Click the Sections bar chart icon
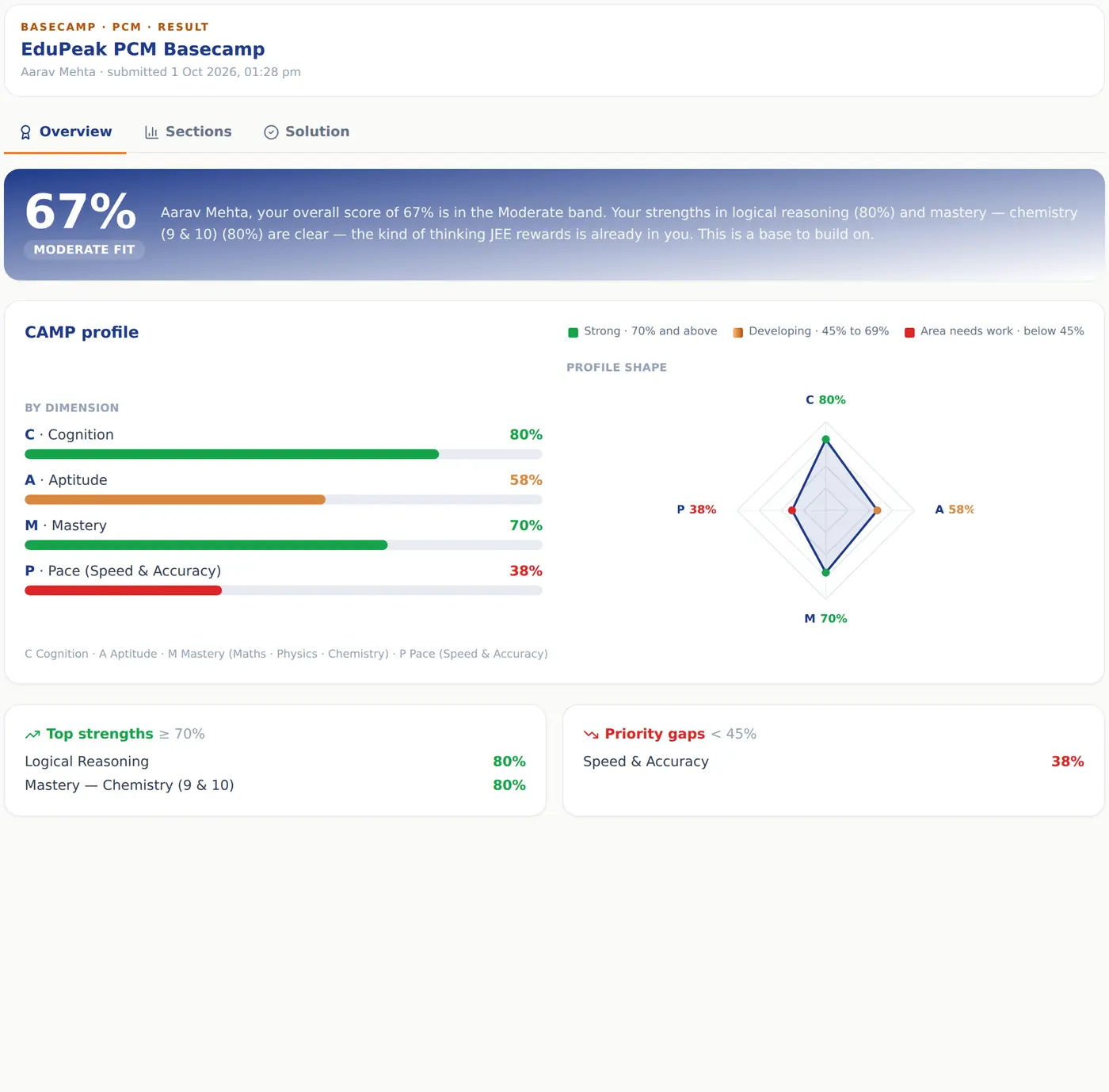The height and width of the screenshot is (1092, 1109). [151, 132]
